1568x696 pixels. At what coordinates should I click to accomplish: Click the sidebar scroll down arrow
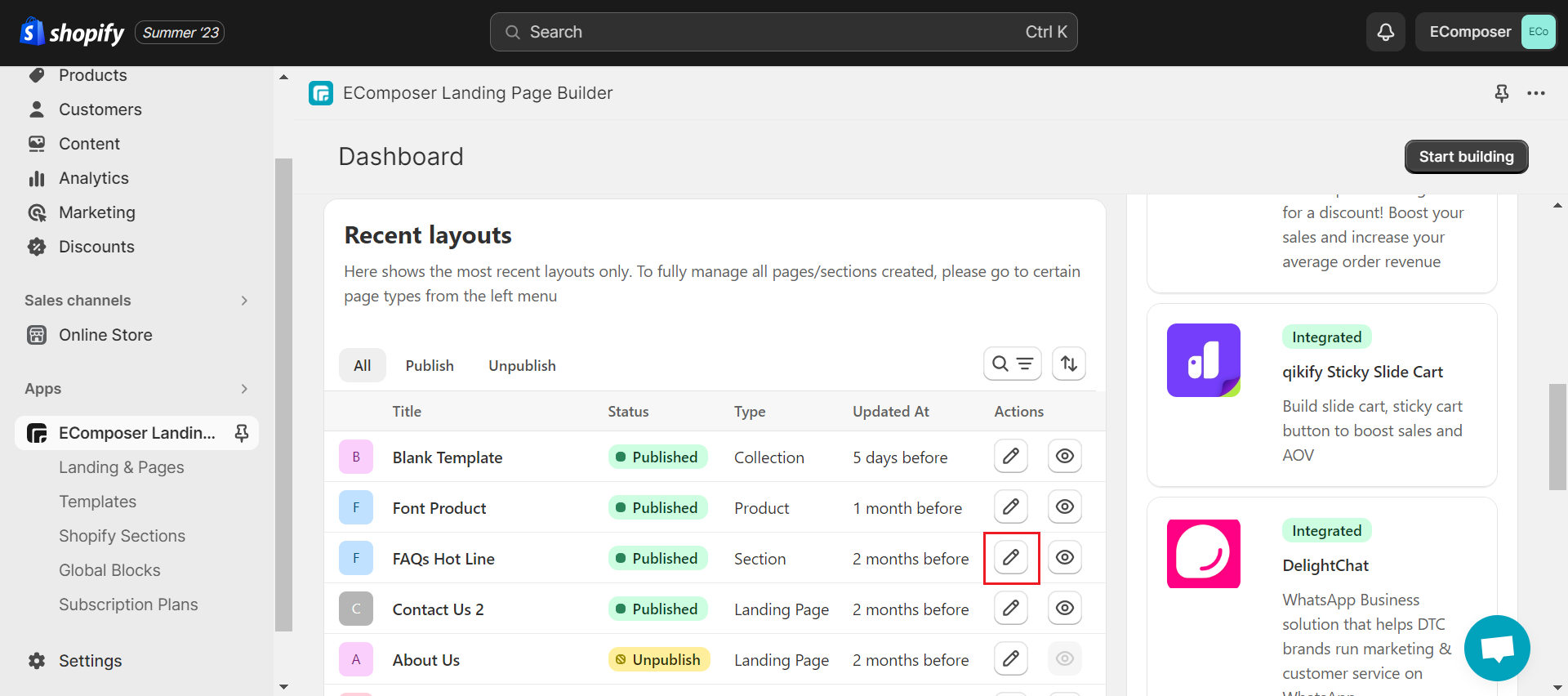(x=283, y=686)
